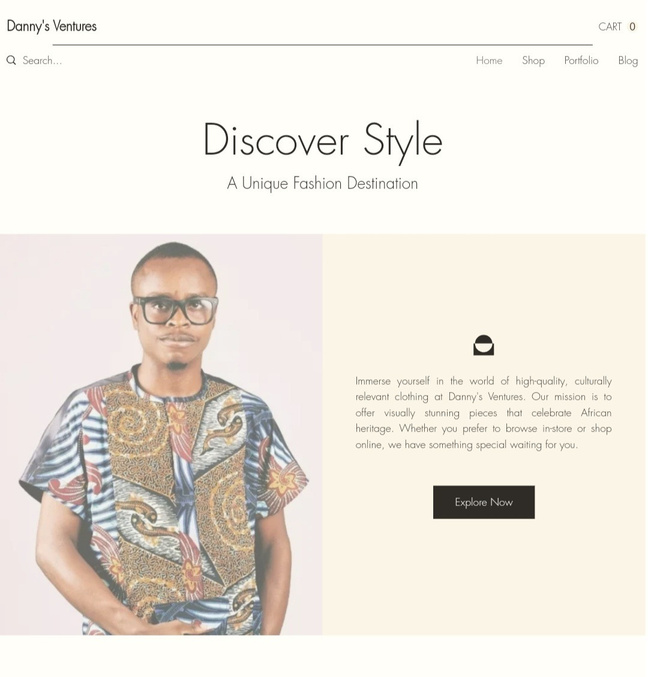Open the CART link

tap(610, 27)
